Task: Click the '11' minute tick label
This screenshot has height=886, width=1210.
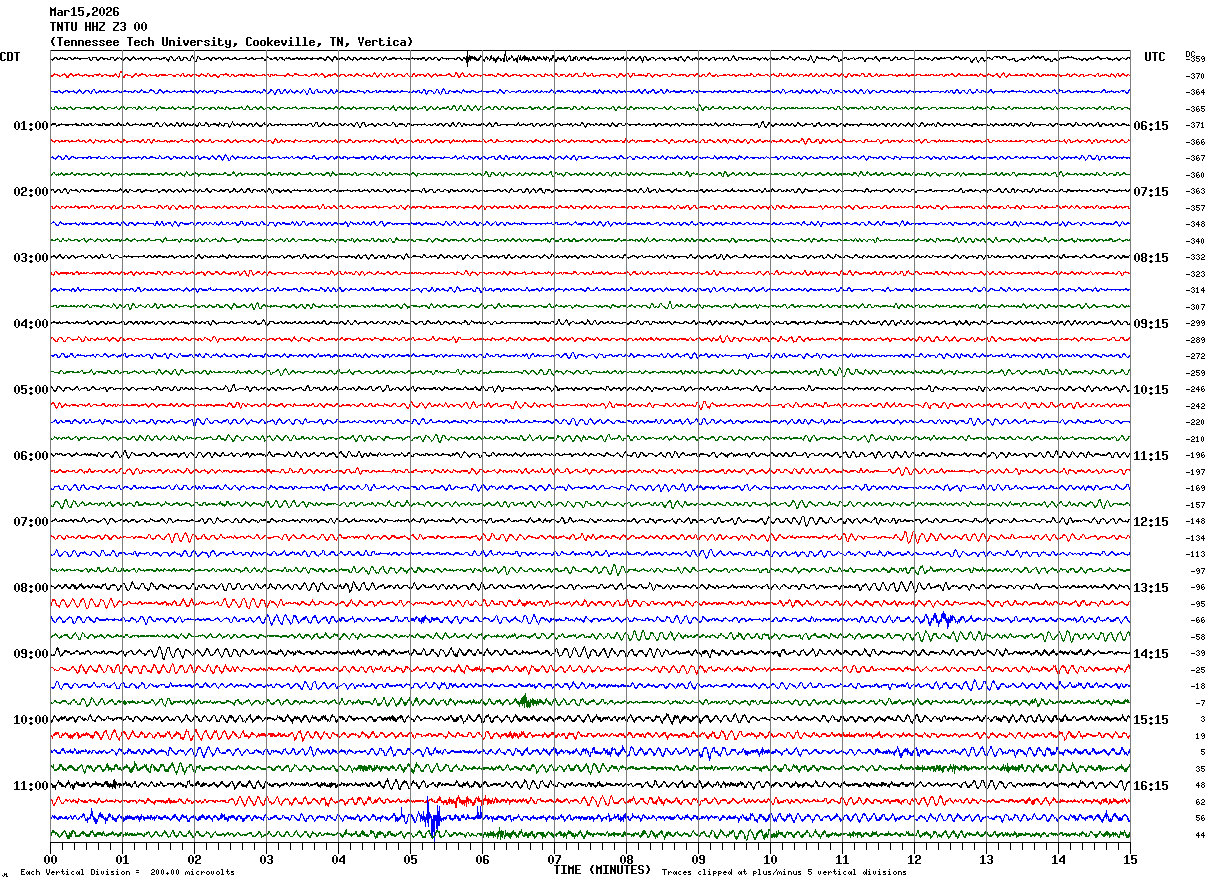Action: [842, 859]
